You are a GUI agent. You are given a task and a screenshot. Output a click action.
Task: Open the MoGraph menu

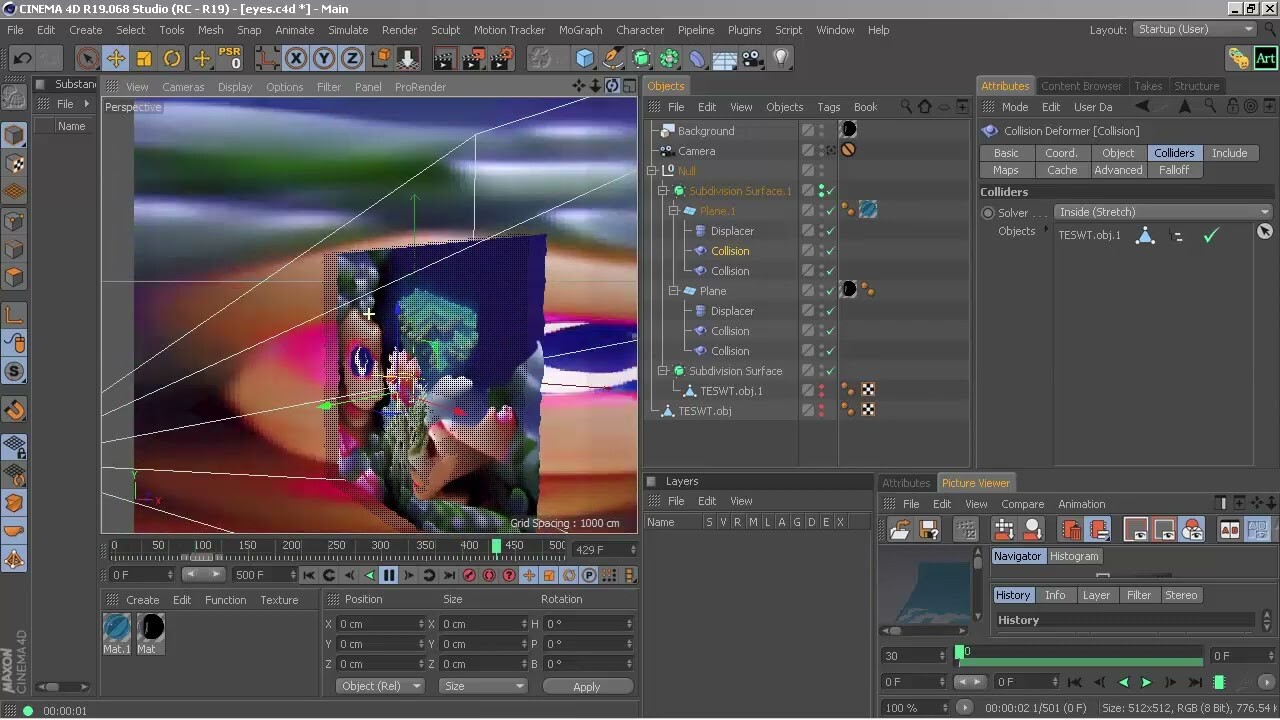580,30
